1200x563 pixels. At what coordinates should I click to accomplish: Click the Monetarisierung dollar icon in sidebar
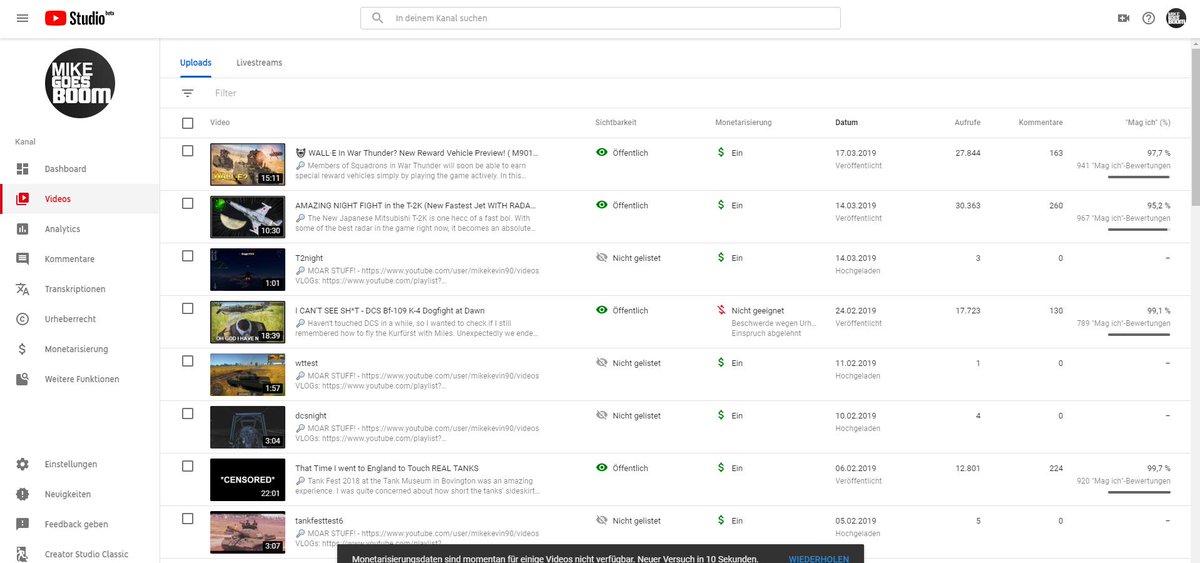coord(23,349)
